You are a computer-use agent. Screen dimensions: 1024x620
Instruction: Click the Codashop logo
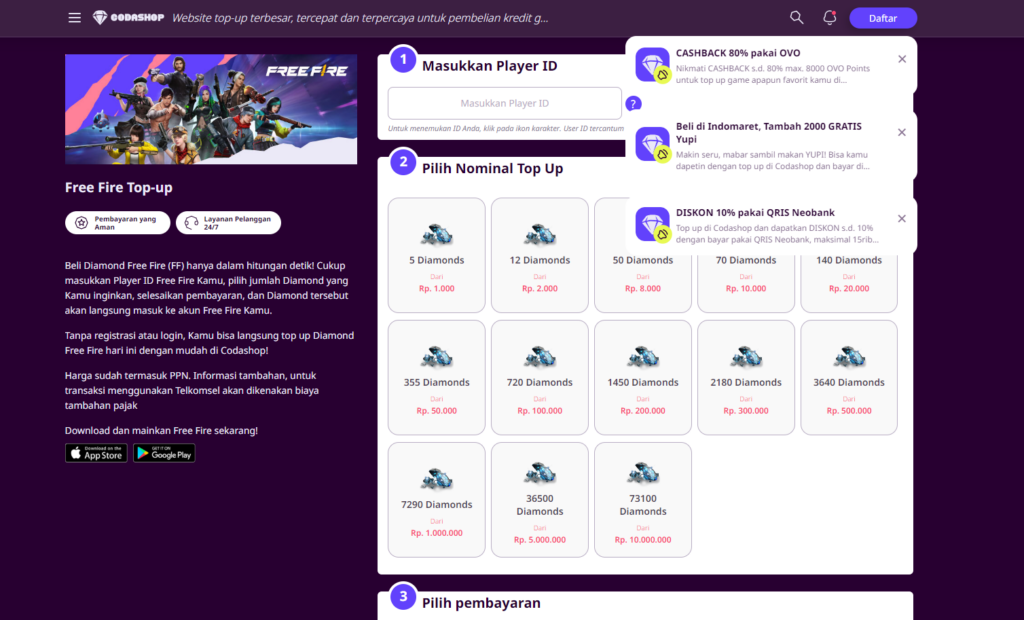pyautogui.click(x=128, y=18)
